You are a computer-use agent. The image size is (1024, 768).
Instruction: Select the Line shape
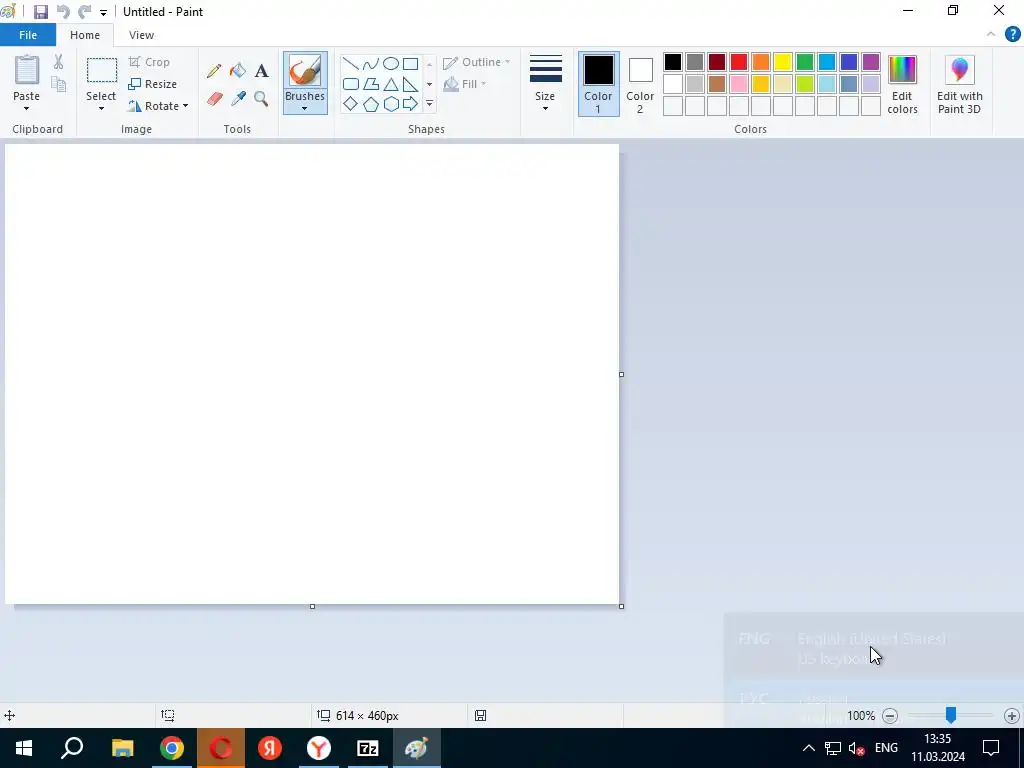(351, 64)
